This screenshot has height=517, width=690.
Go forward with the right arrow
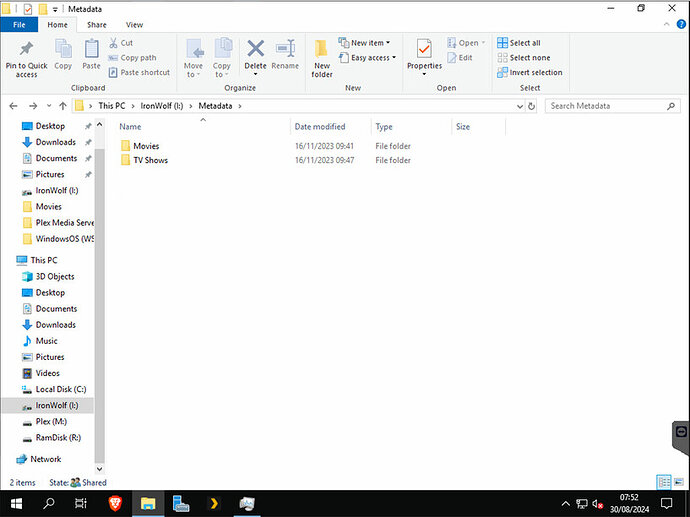[33, 106]
